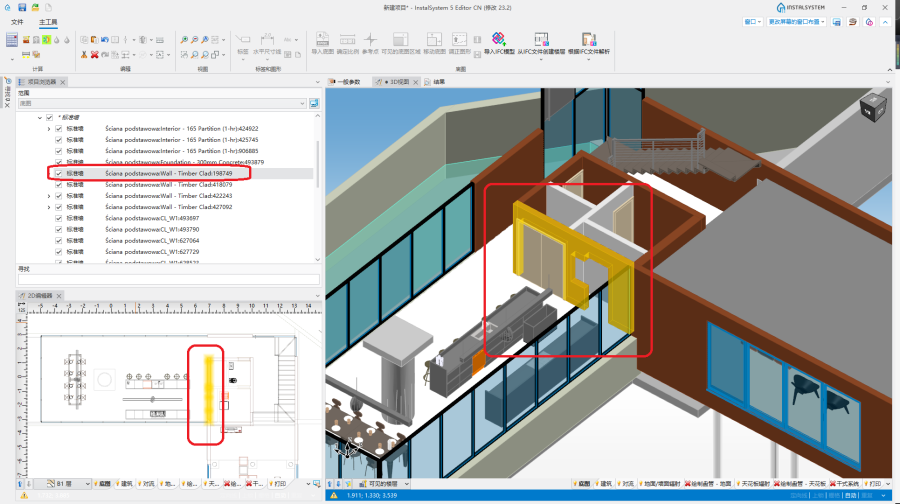Toggle 地面/墙面辐射 layer in 3D view bar
Screen dimensions: 900x504
(660, 484)
